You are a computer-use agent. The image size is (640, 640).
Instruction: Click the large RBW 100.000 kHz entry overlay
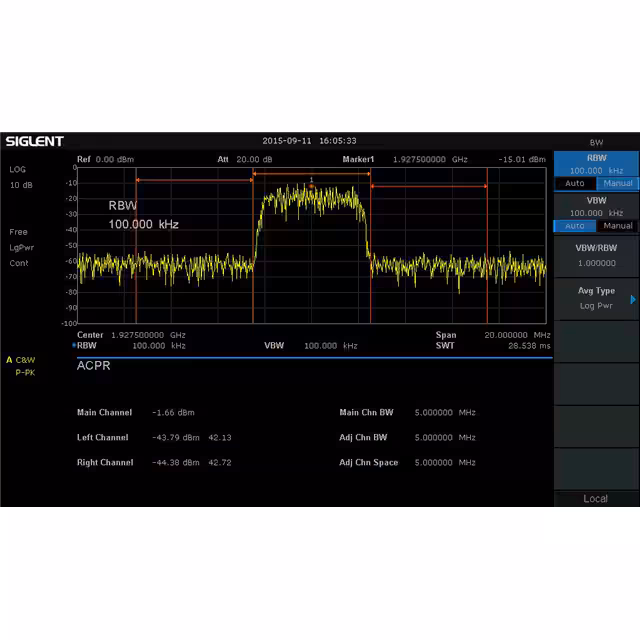(143, 215)
